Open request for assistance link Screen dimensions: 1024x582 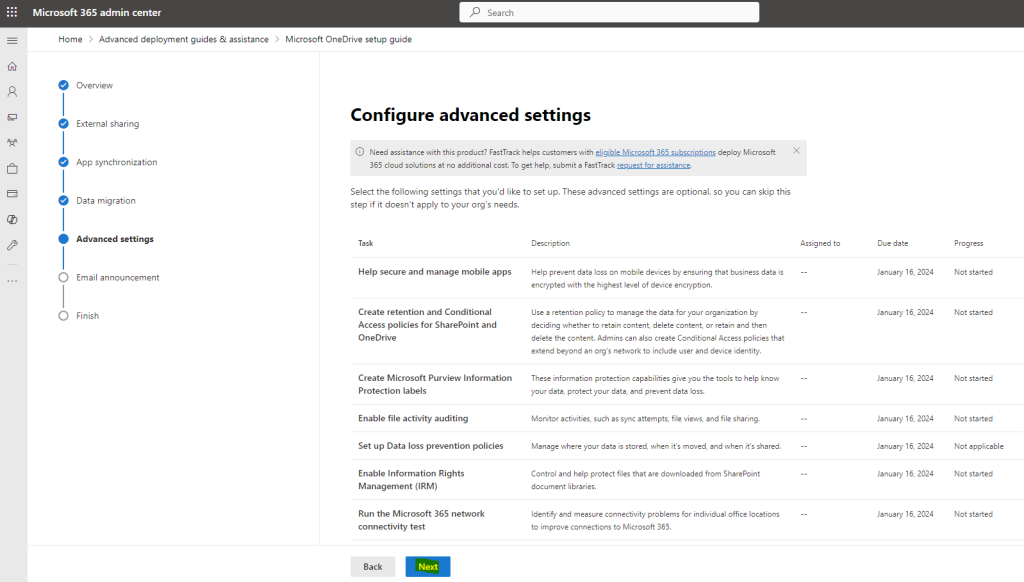(x=653, y=165)
